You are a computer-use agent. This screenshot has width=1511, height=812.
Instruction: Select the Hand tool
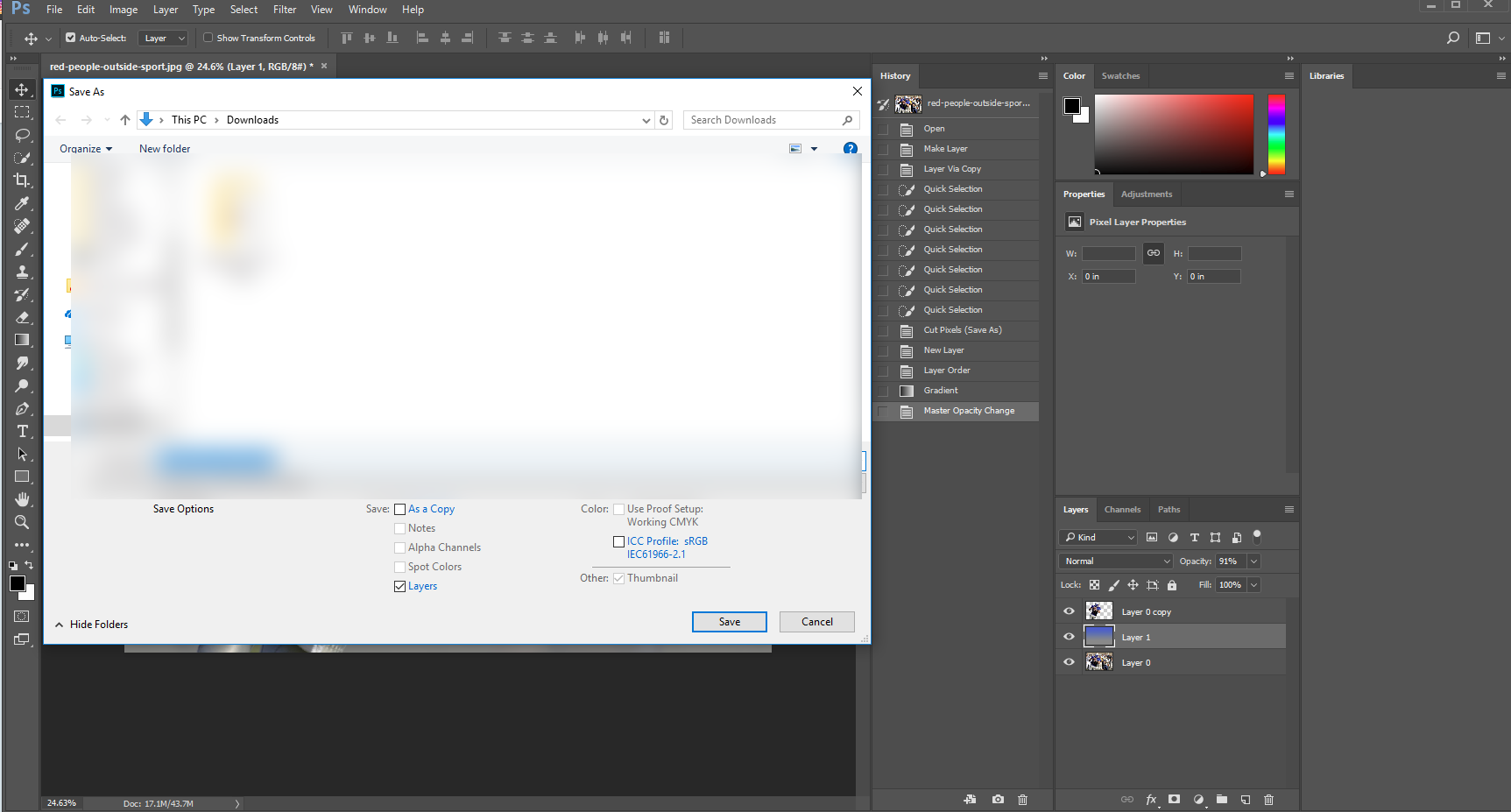(22, 499)
